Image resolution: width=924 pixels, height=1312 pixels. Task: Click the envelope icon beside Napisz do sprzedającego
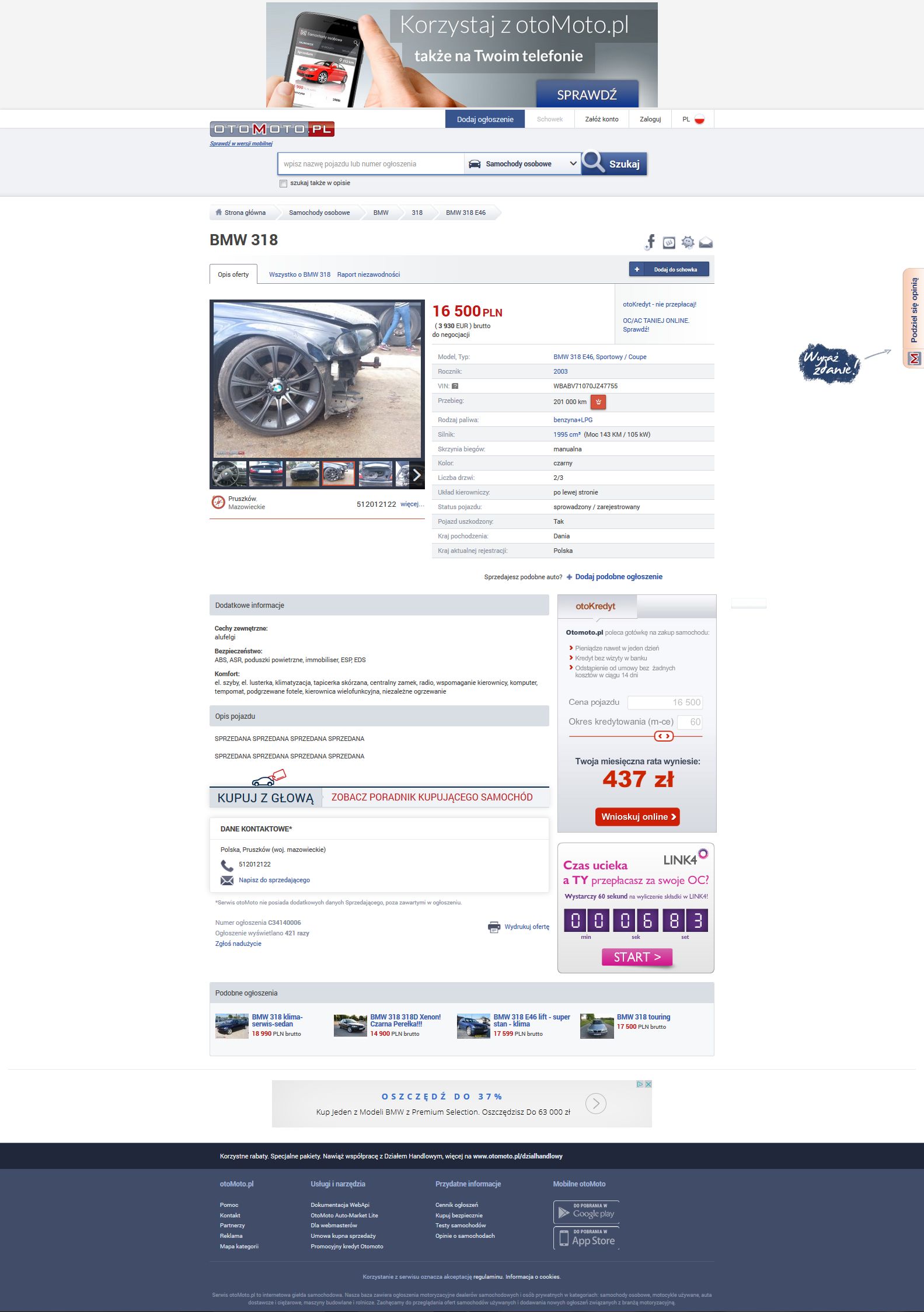coord(227,881)
